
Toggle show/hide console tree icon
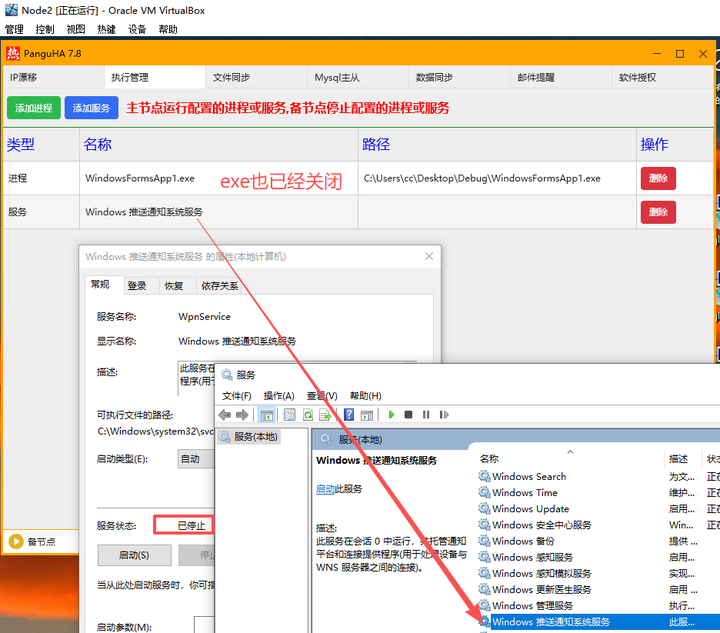click(x=267, y=415)
